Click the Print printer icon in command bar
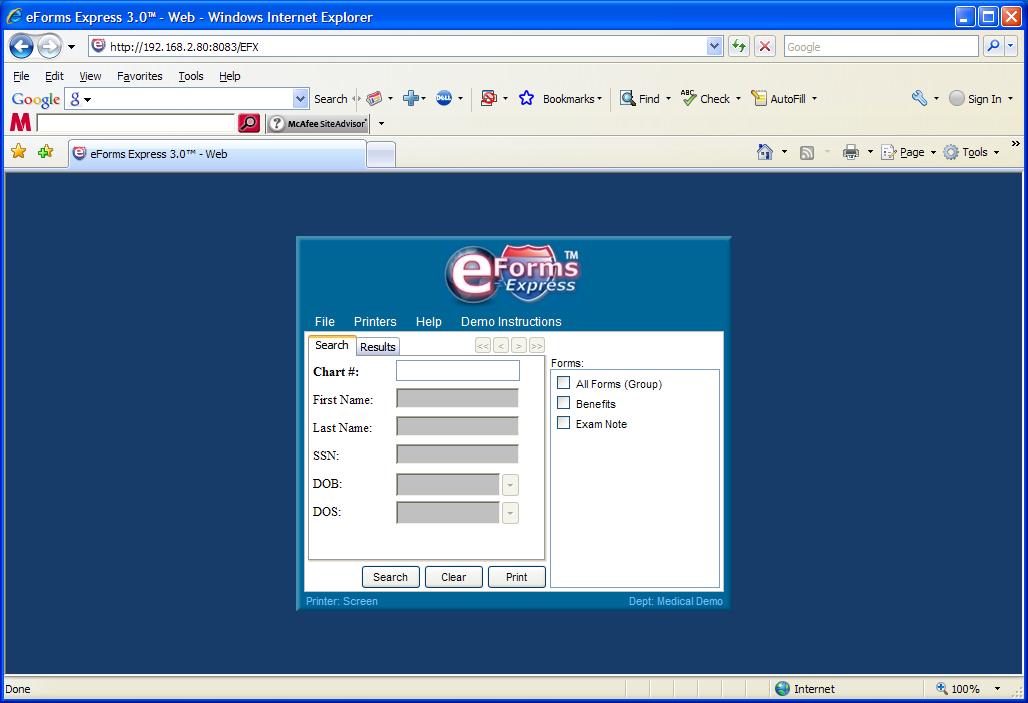Viewport: 1028px width, 703px height. coord(851,152)
